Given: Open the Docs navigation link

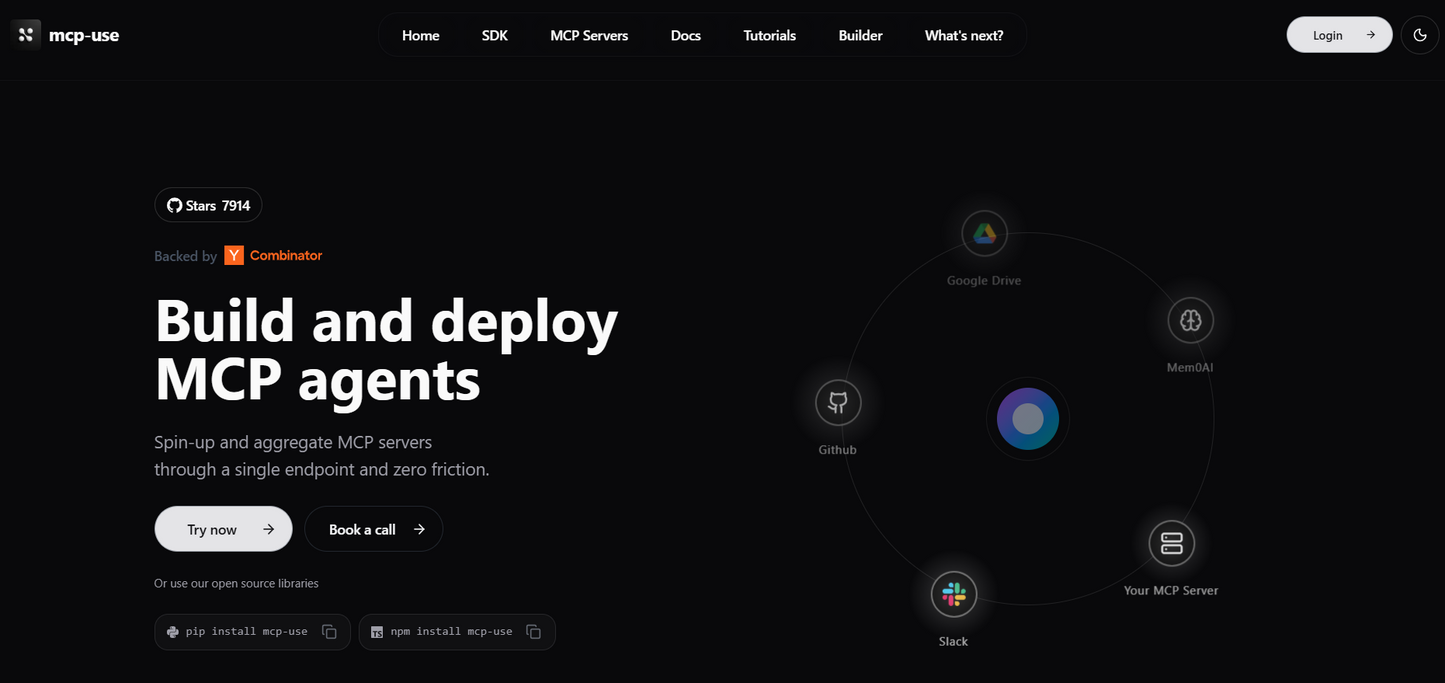Looking at the screenshot, I should [686, 35].
